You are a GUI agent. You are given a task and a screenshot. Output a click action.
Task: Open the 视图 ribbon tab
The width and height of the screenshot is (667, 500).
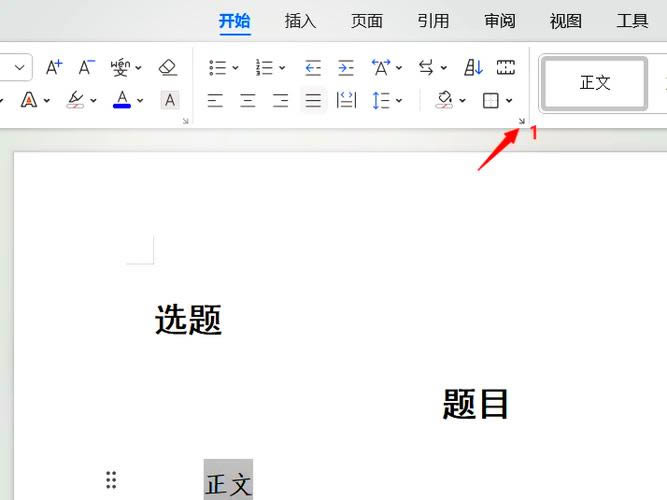565,21
